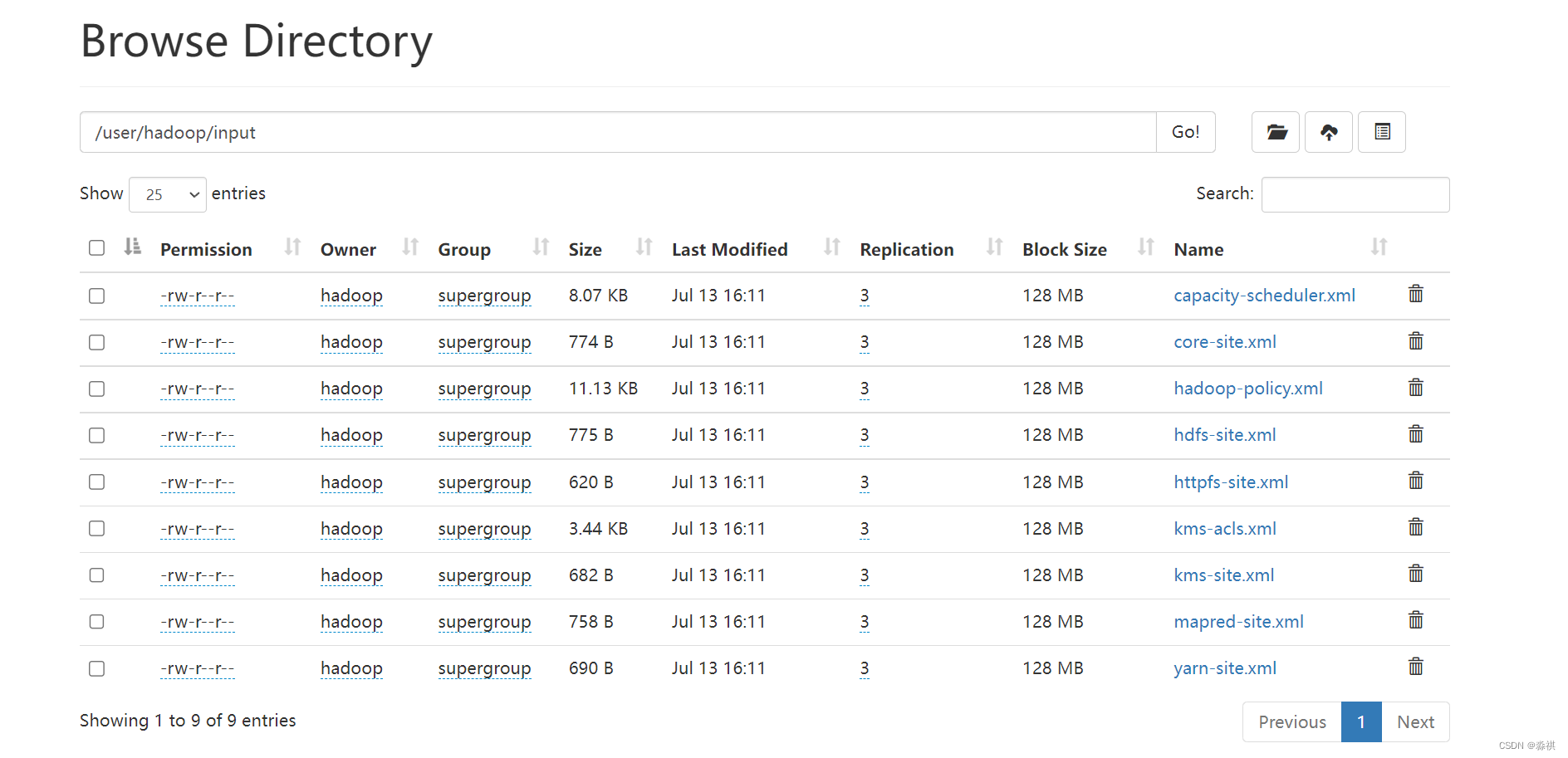Go to pagination page 1

(x=1361, y=722)
